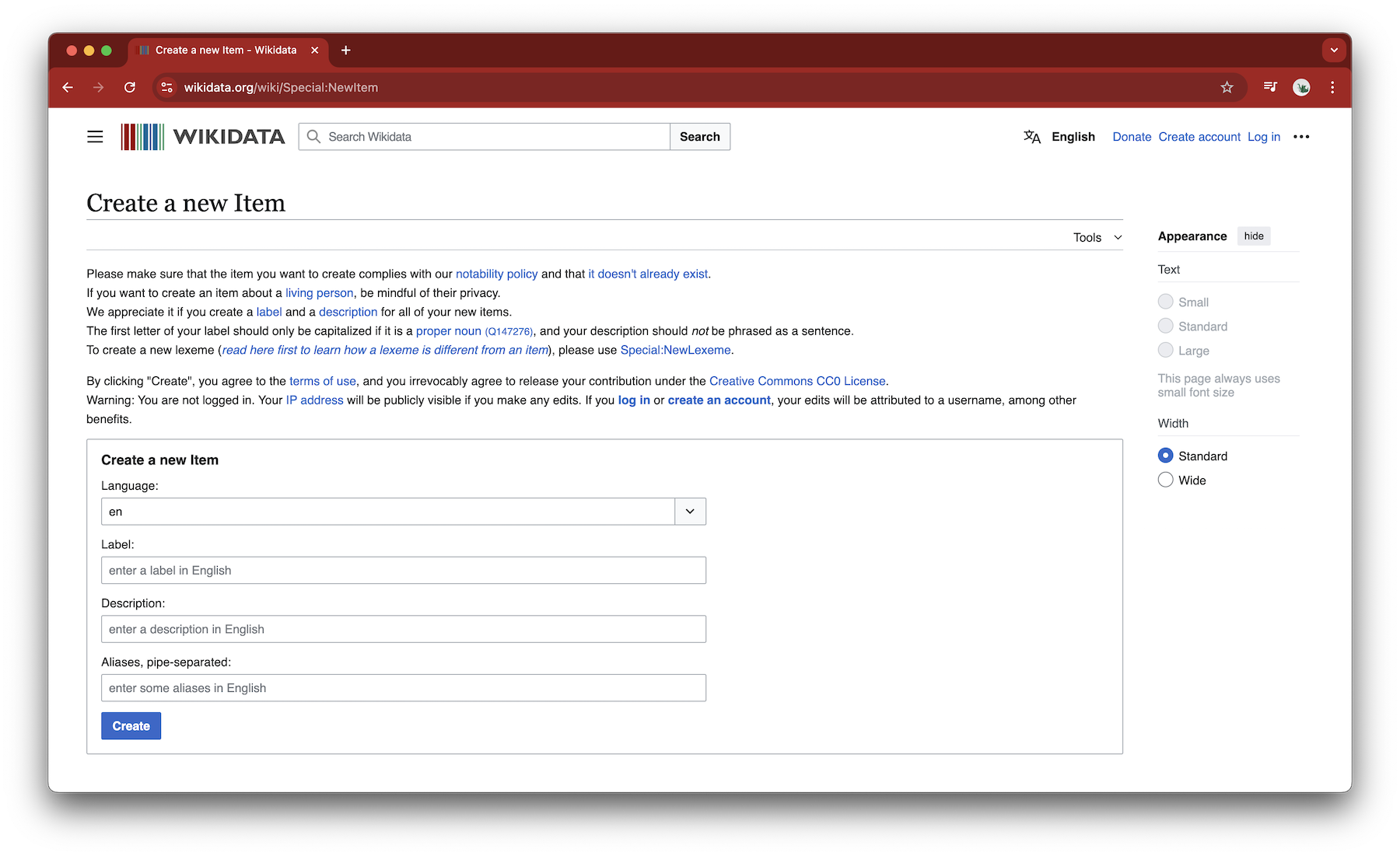Select the Large text size
1400x856 pixels.
point(1165,350)
